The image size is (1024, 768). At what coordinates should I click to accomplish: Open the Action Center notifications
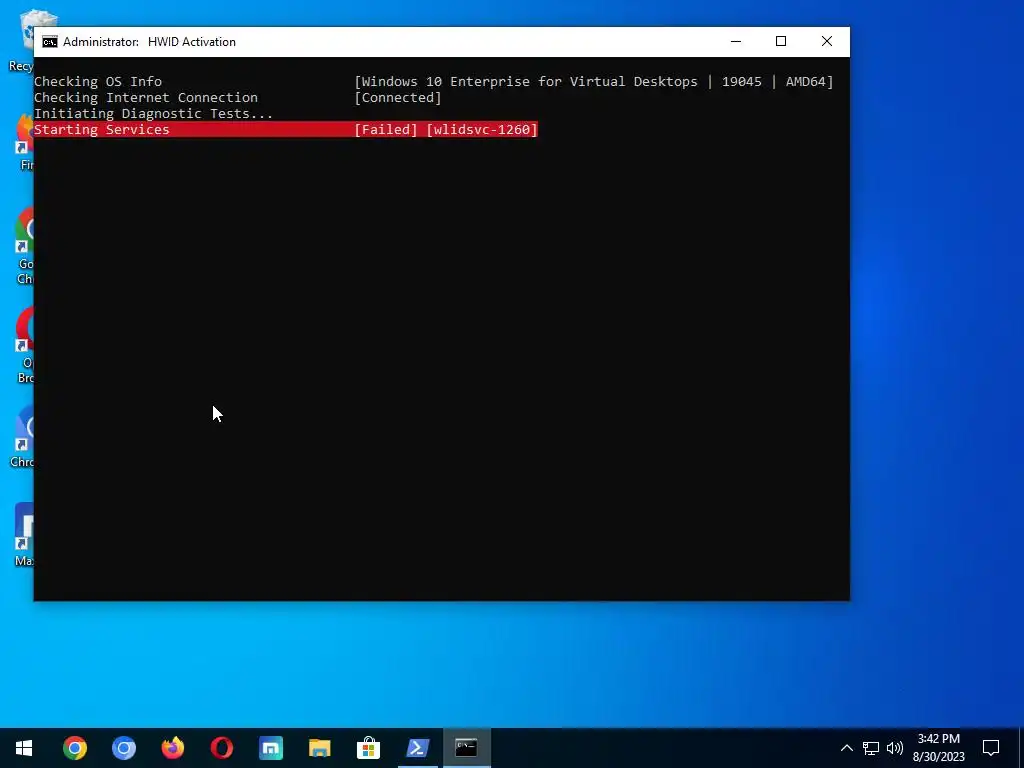click(x=991, y=748)
